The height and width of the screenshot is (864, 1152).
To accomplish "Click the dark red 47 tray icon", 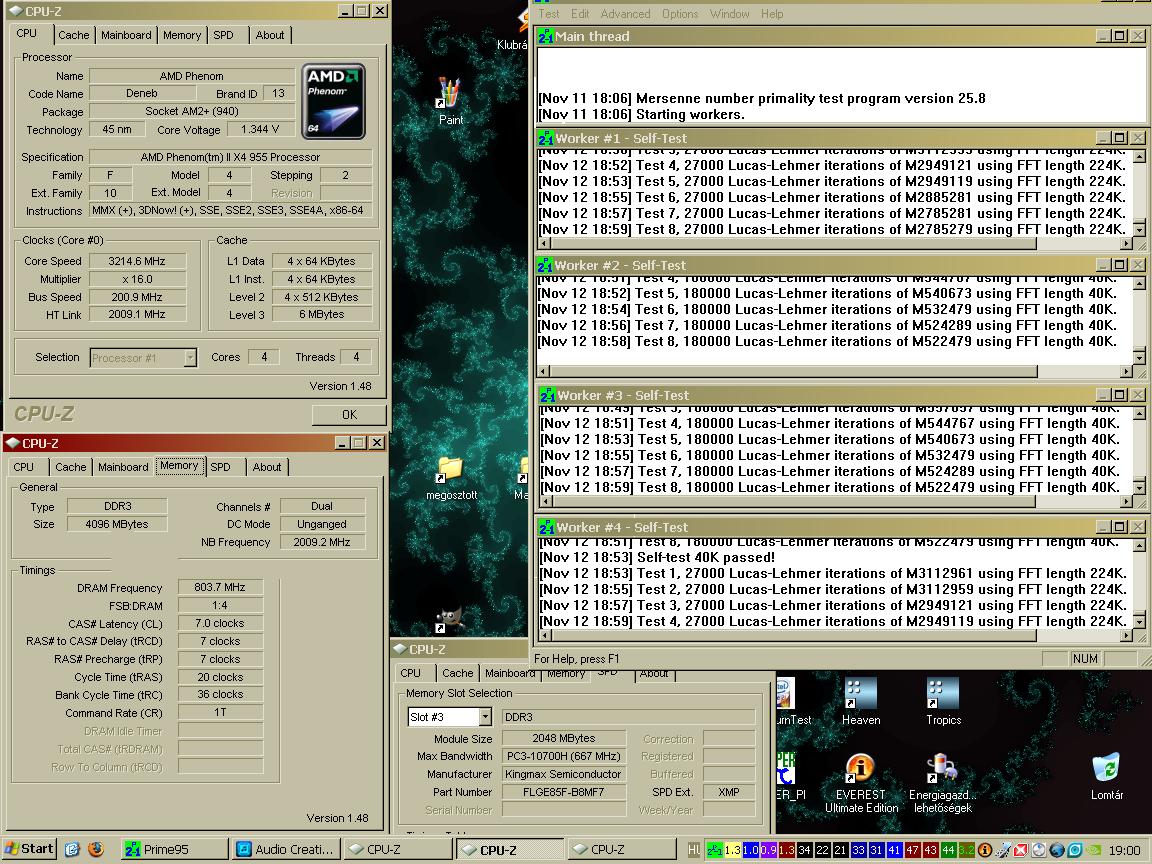I will click(x=912, y=850).
